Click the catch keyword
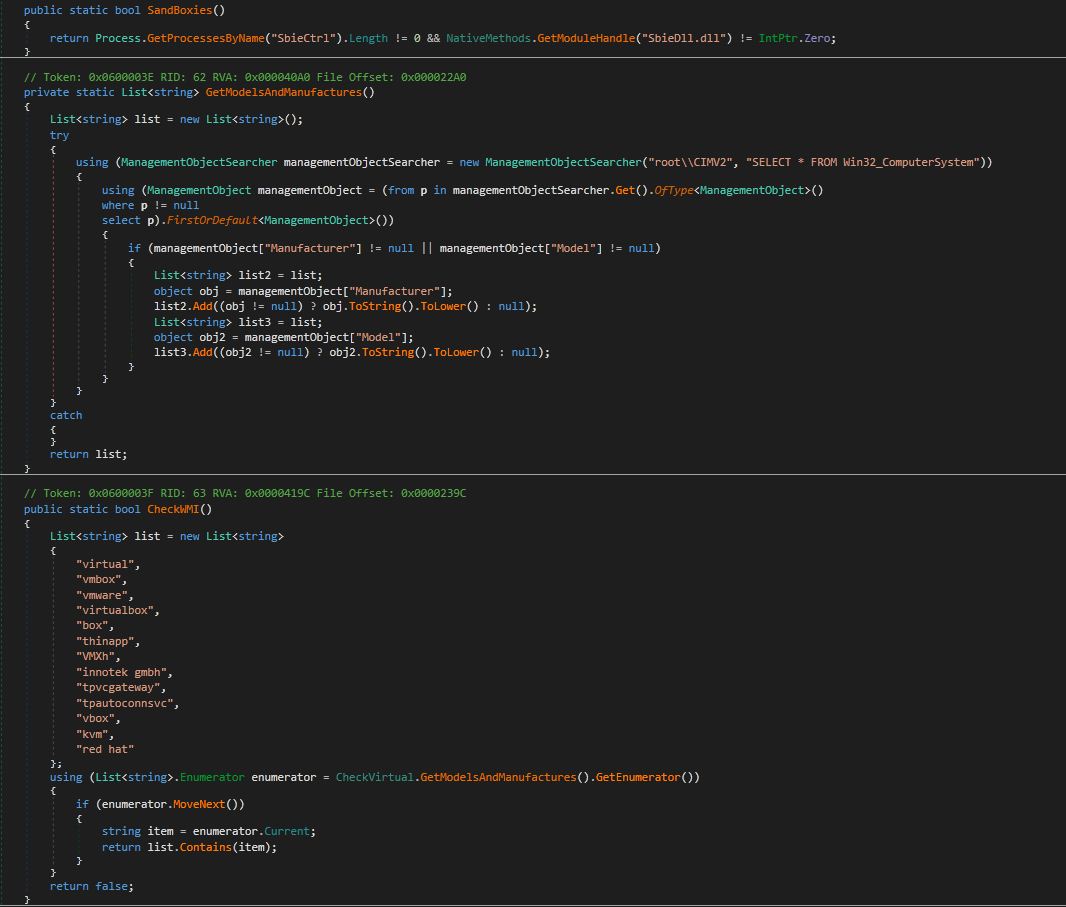The width and height of the screenshot is (1066, 907). 66,415
